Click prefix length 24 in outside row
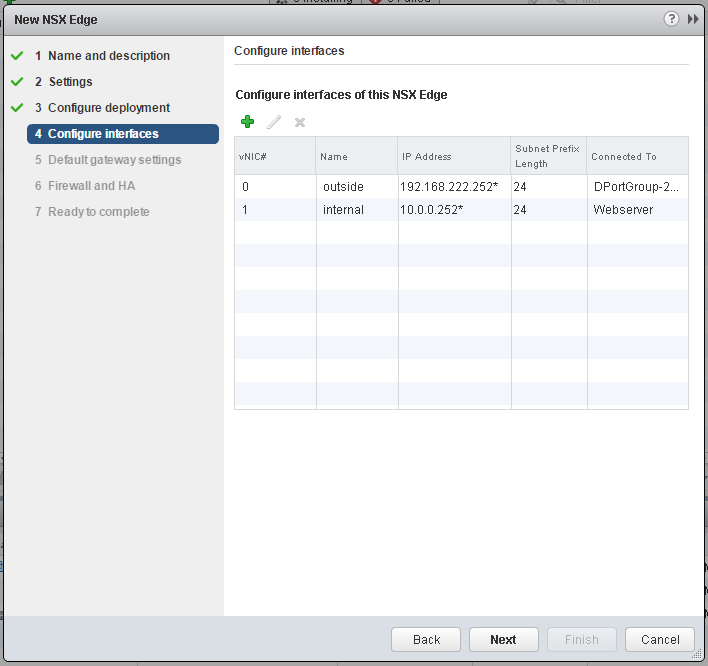Viewport: 708px width, 666px height. tap(549, 186)
